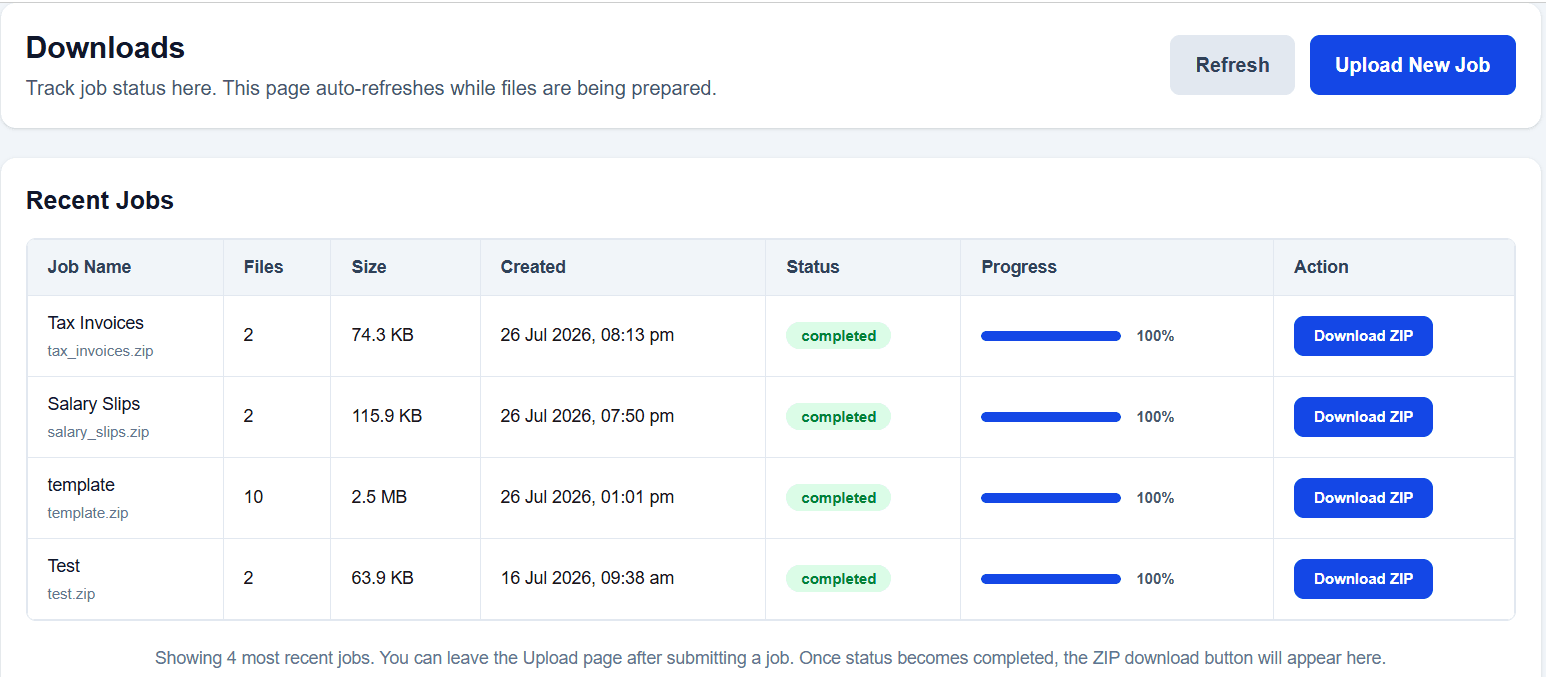
Task: Download ZIP for Salary Slips job
Action: pos(1363,417)
